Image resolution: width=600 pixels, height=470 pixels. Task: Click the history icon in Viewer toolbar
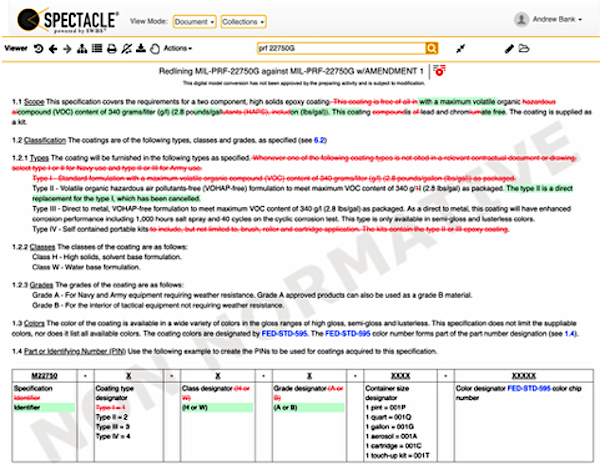38,49
